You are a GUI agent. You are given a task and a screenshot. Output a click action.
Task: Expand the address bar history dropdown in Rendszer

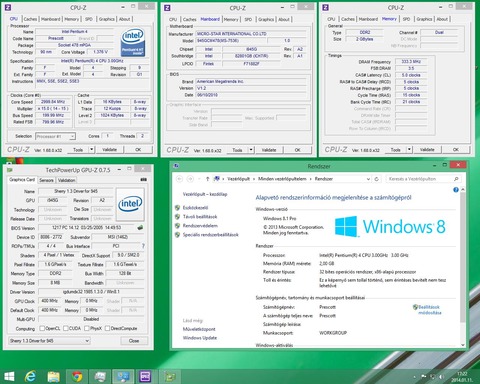pyautogui.click(x=368, y=179)
